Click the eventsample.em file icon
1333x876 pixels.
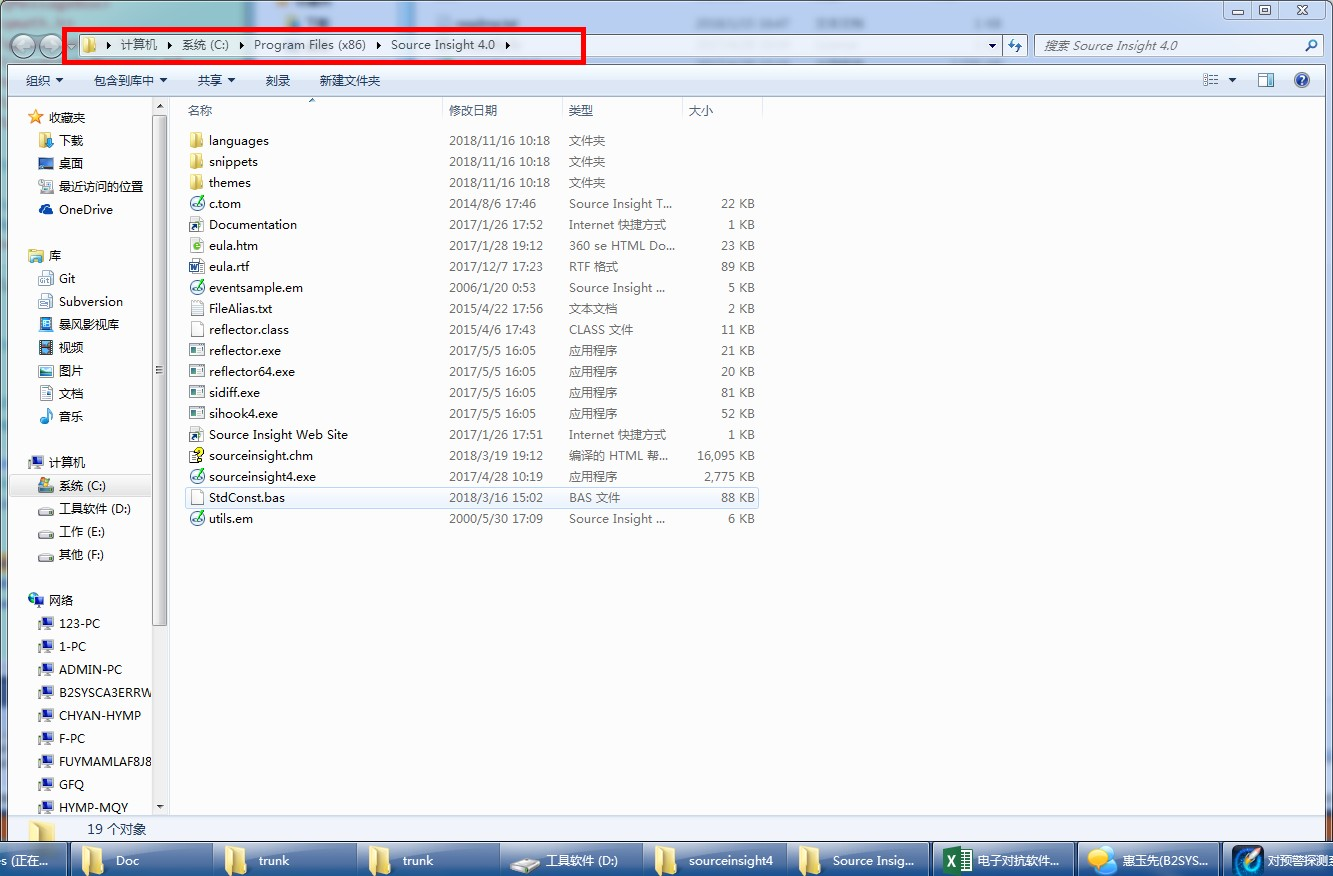[x=197, y=288]
